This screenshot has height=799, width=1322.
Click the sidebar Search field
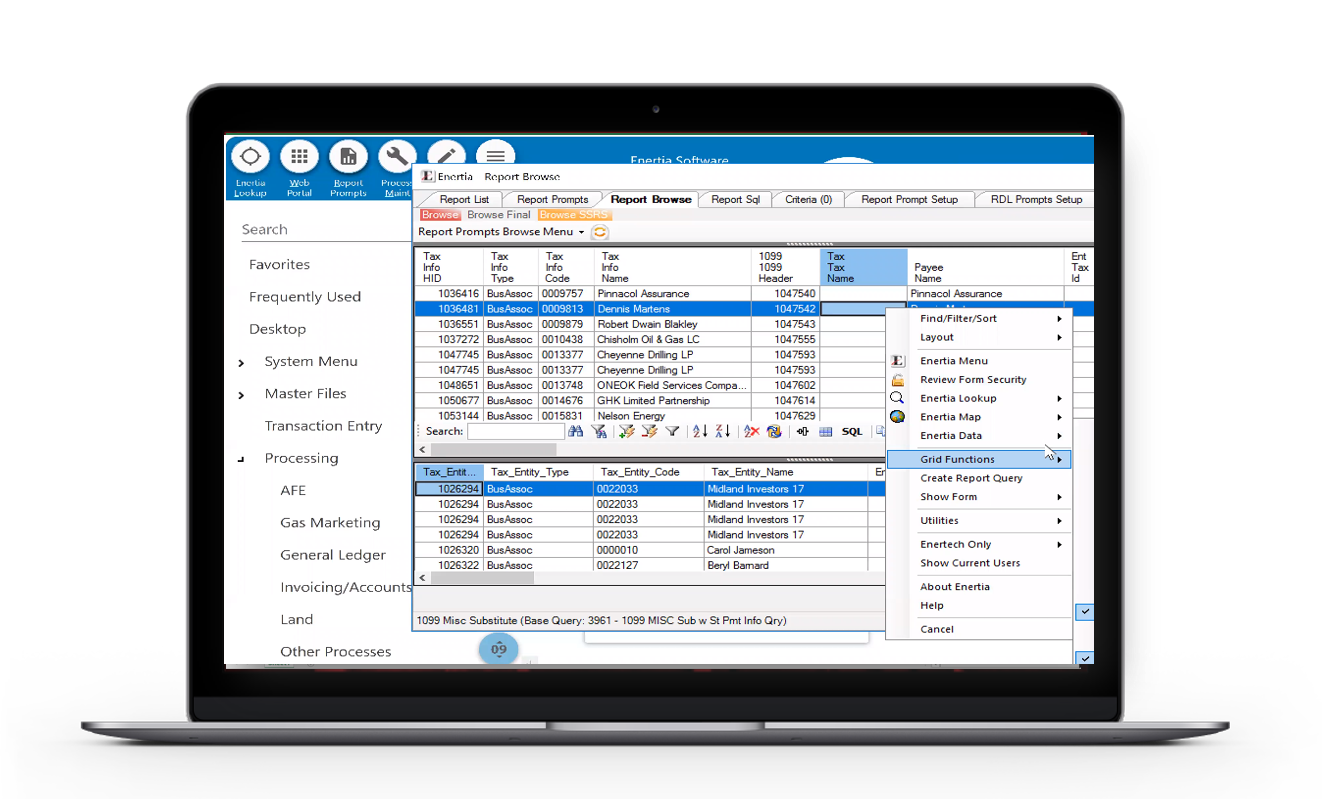tap(325, 230)
